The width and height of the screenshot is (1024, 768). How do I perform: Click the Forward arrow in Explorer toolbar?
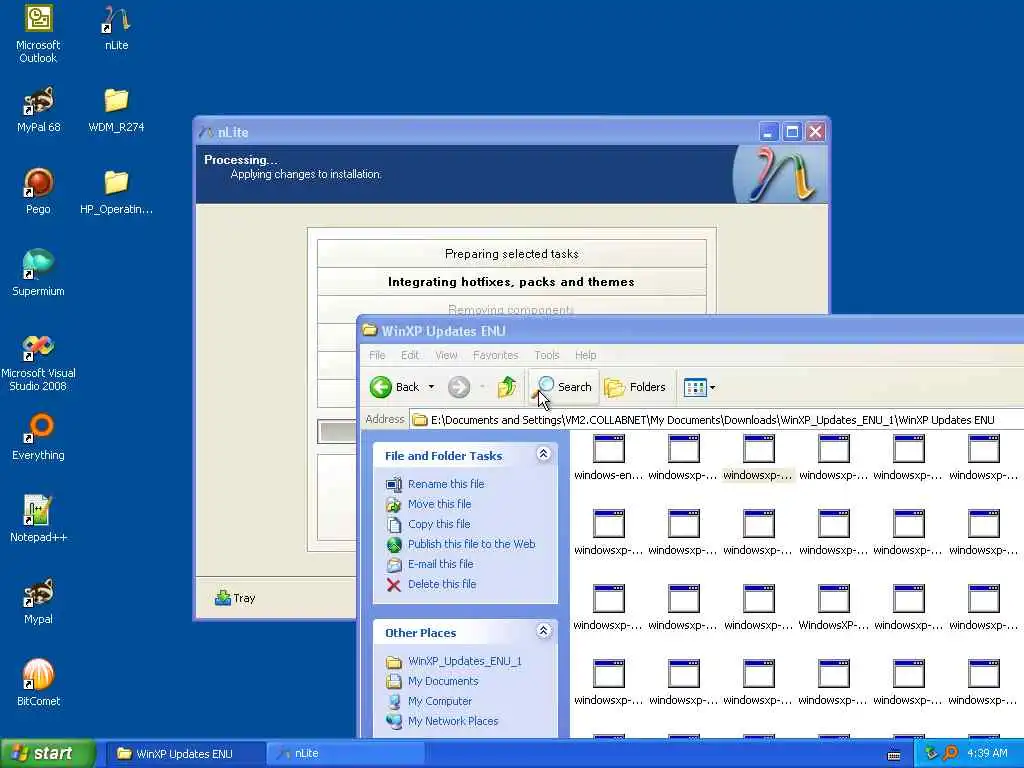[459, 387]
